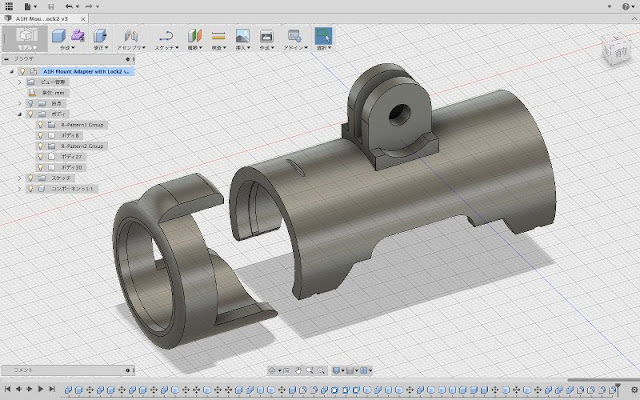Redo the last undone action
The image size is (640, 400).
click(91, 6)
